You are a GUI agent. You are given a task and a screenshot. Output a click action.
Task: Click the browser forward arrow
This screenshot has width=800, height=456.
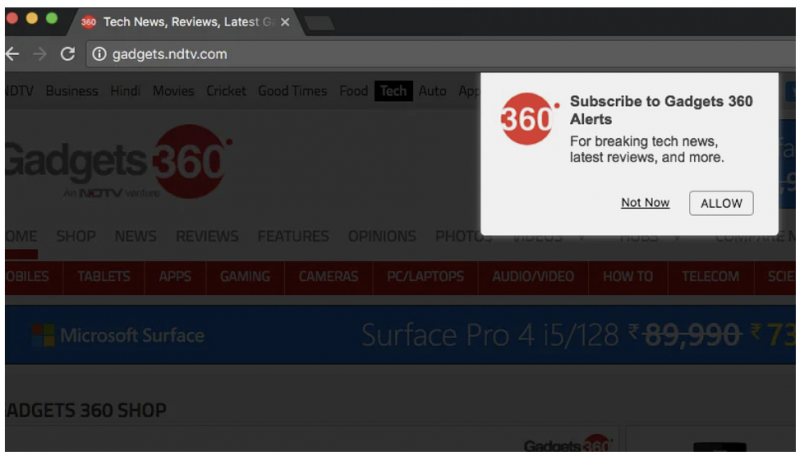click(40, 54)
